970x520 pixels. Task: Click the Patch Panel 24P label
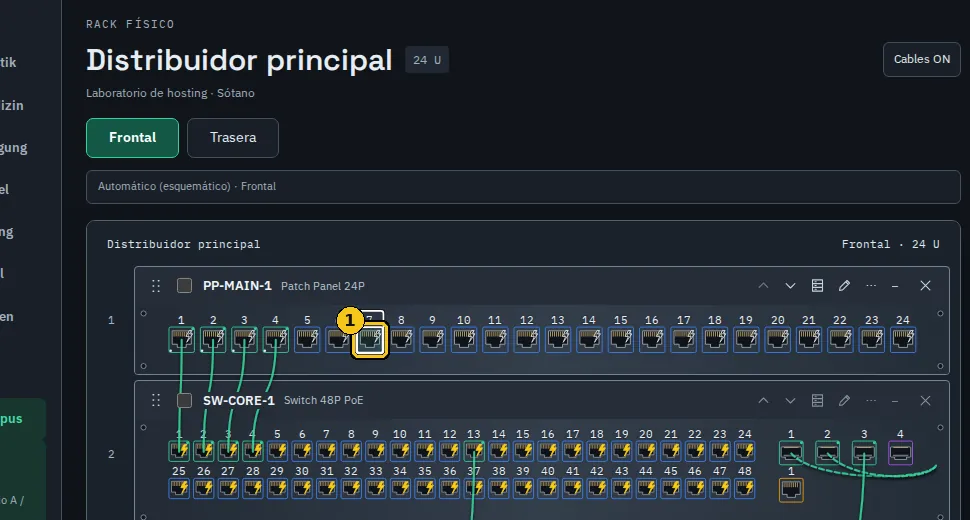[322, 286]
